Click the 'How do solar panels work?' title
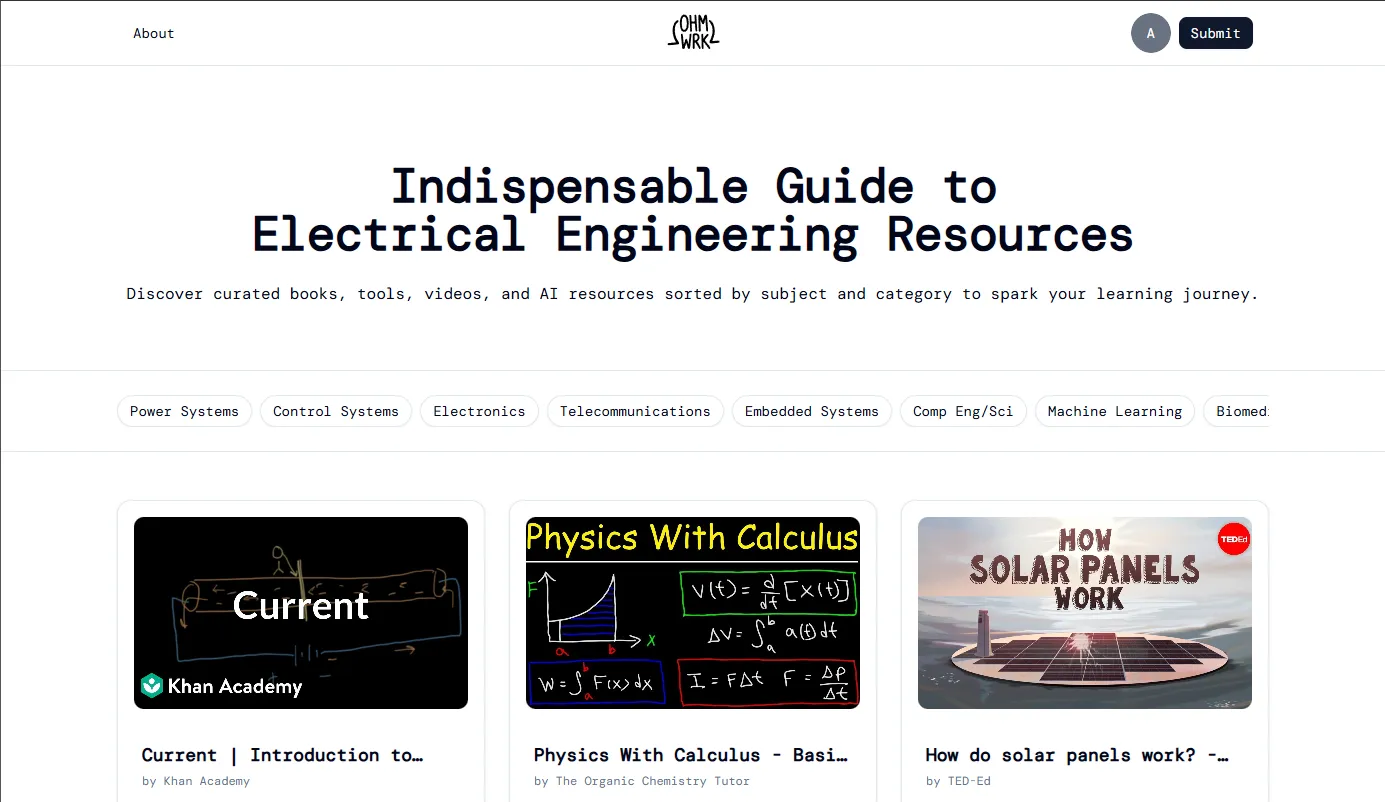This screenshot has width=1385, height=802. pyautogui.click(x=1076, y=755)
